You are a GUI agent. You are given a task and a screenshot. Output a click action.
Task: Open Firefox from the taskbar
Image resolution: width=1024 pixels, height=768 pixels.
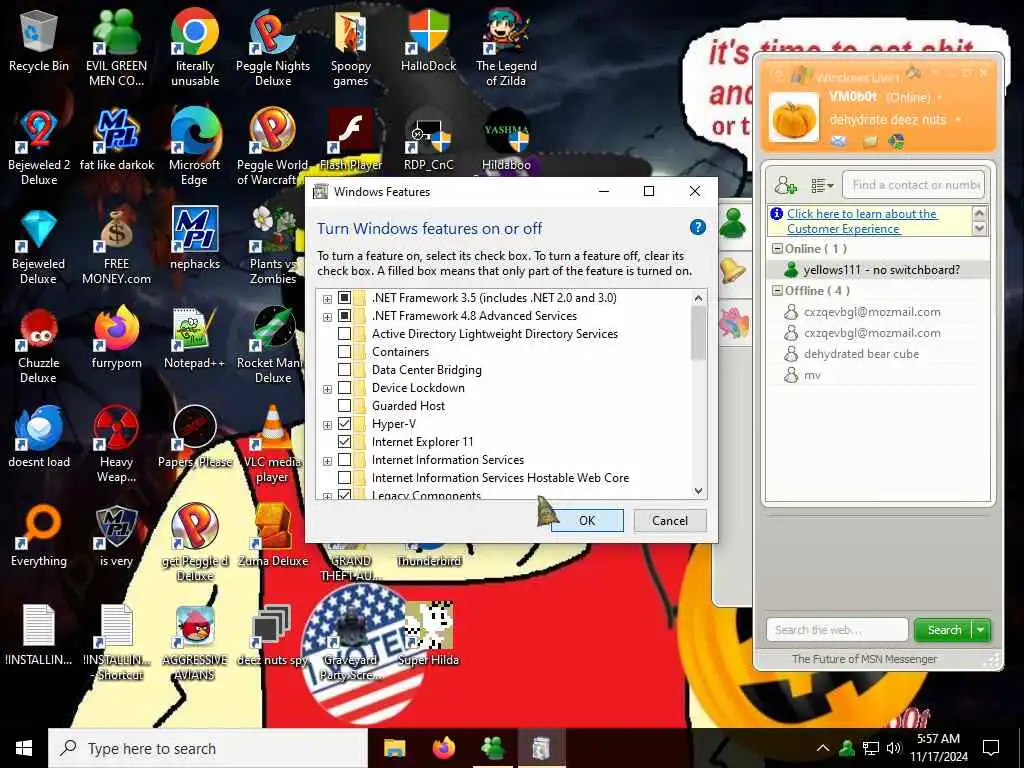(444, 748)
